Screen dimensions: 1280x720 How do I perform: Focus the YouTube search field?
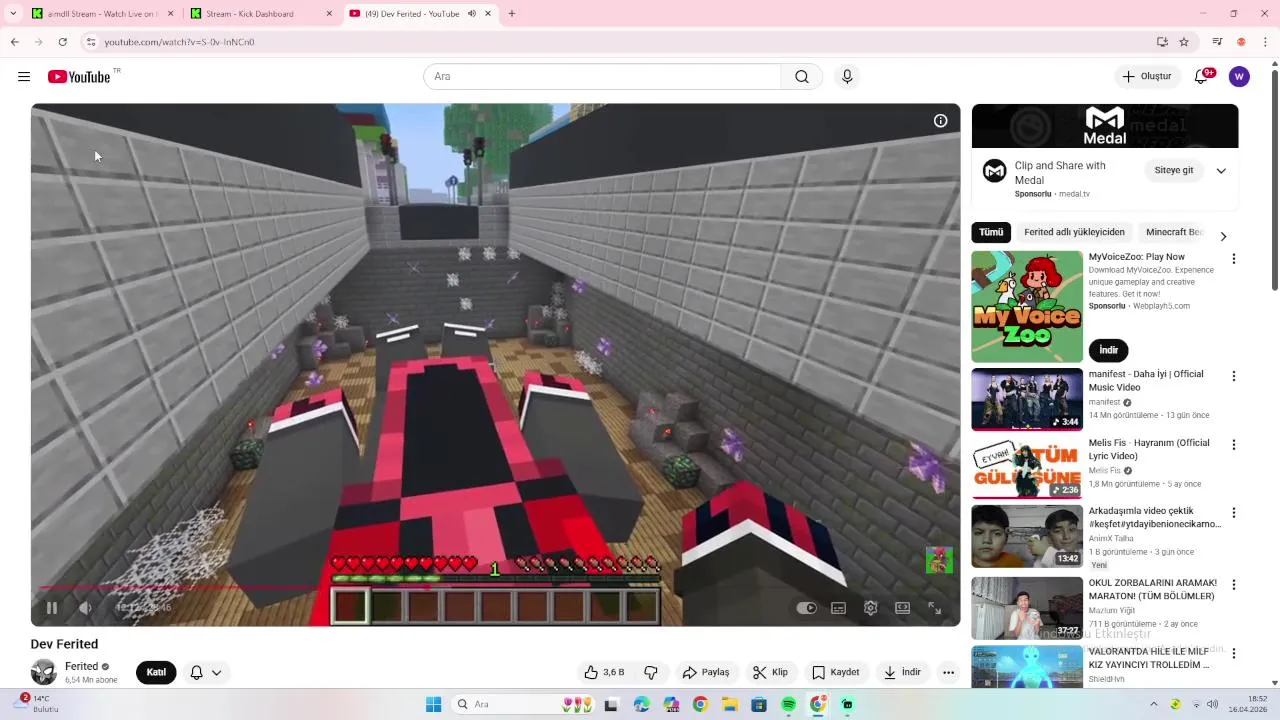pos(602,77)
